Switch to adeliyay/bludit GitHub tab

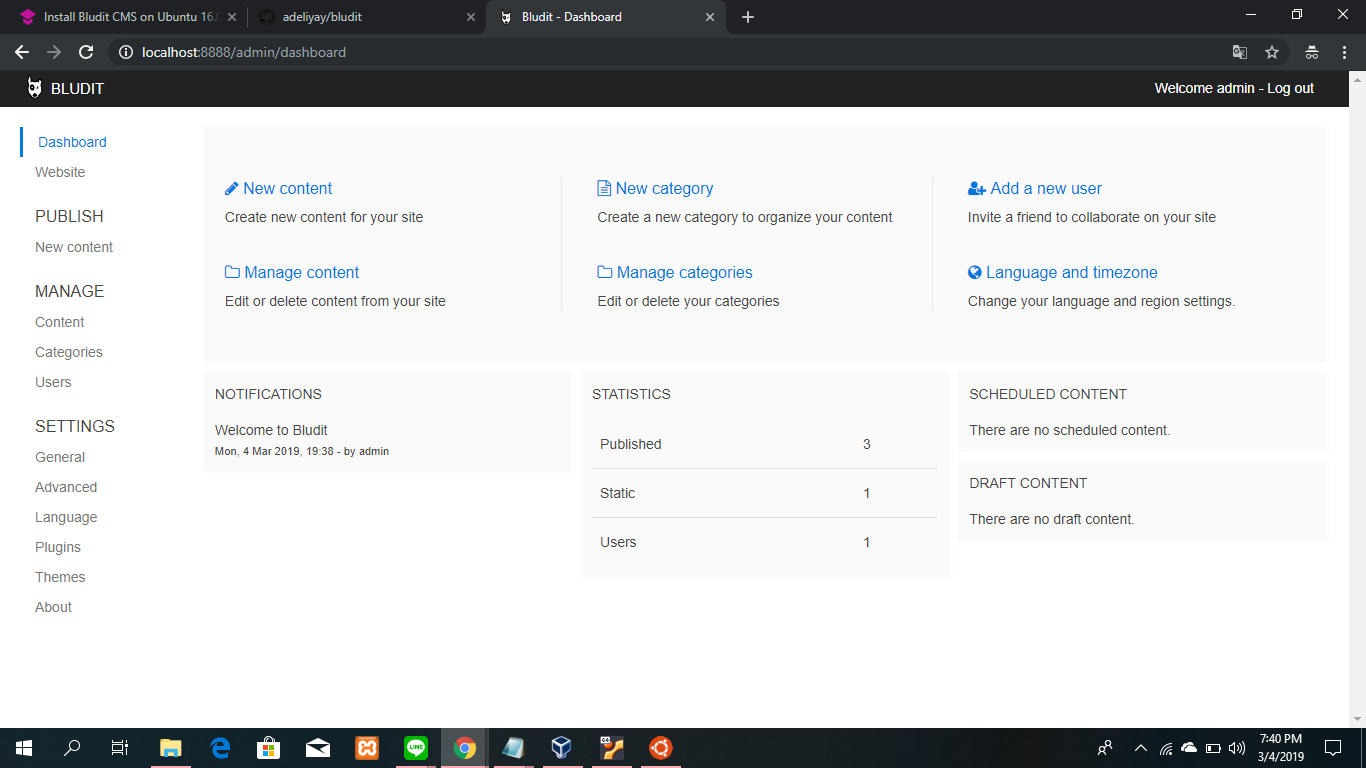[x=366, y=17]
